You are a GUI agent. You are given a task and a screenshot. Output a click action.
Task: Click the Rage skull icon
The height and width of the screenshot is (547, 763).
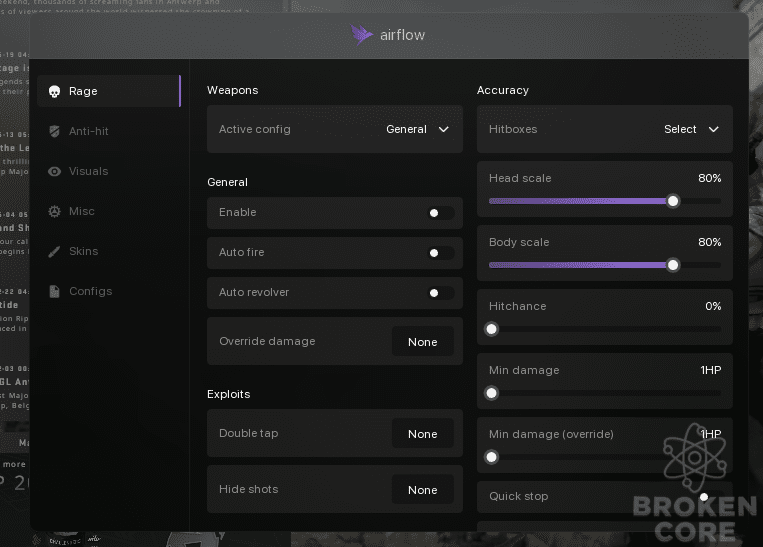click(x=54, y=91)
